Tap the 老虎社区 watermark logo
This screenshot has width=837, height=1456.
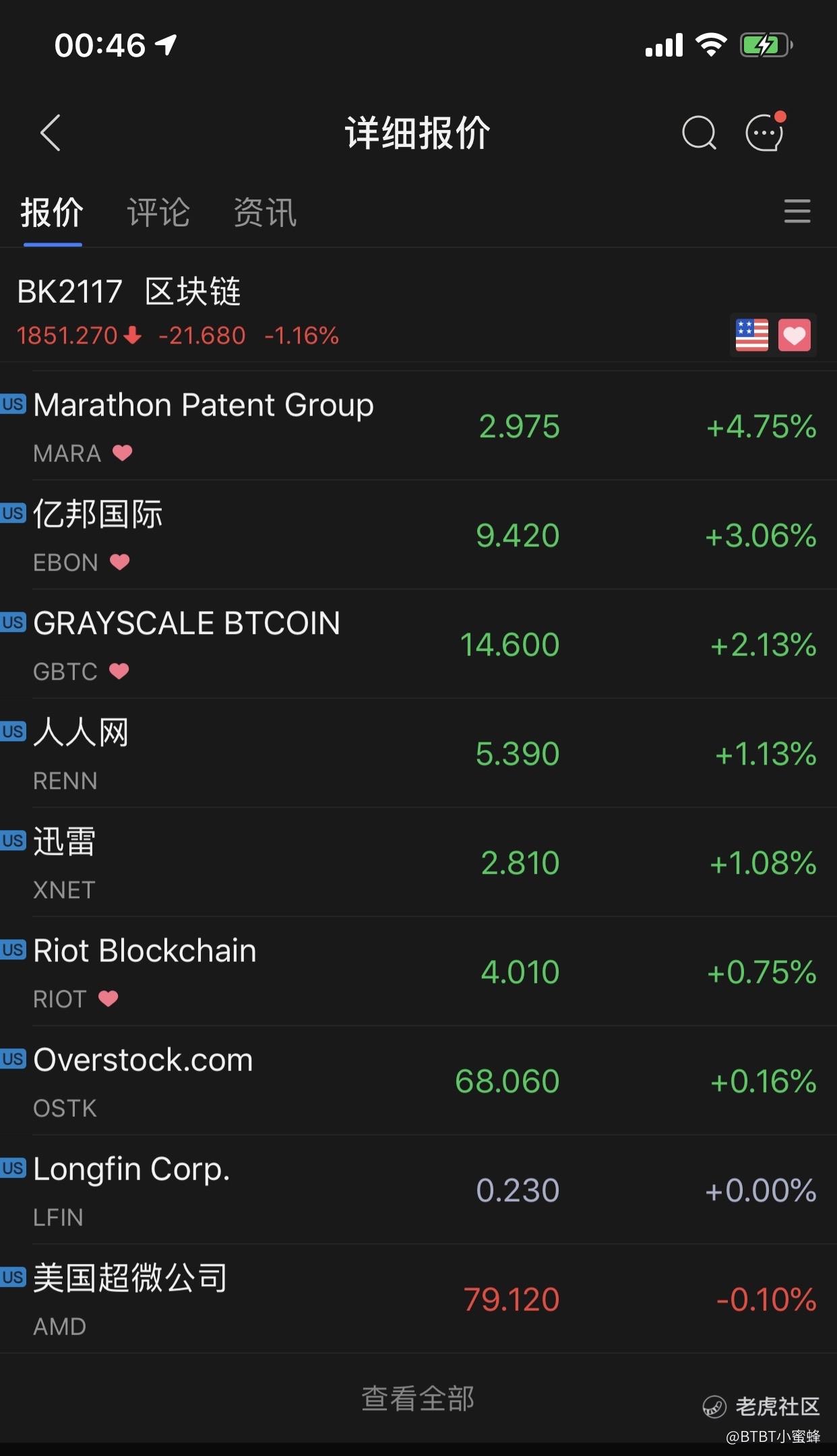pyautogui.click(x=761, y=1406)
